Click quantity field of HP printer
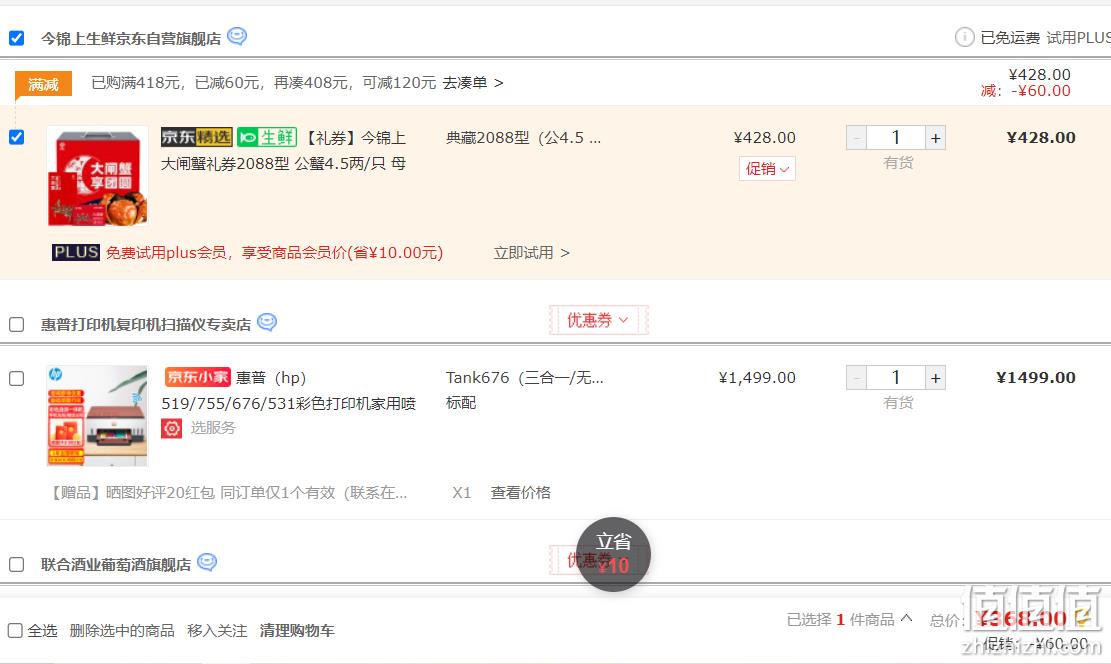 896,378
